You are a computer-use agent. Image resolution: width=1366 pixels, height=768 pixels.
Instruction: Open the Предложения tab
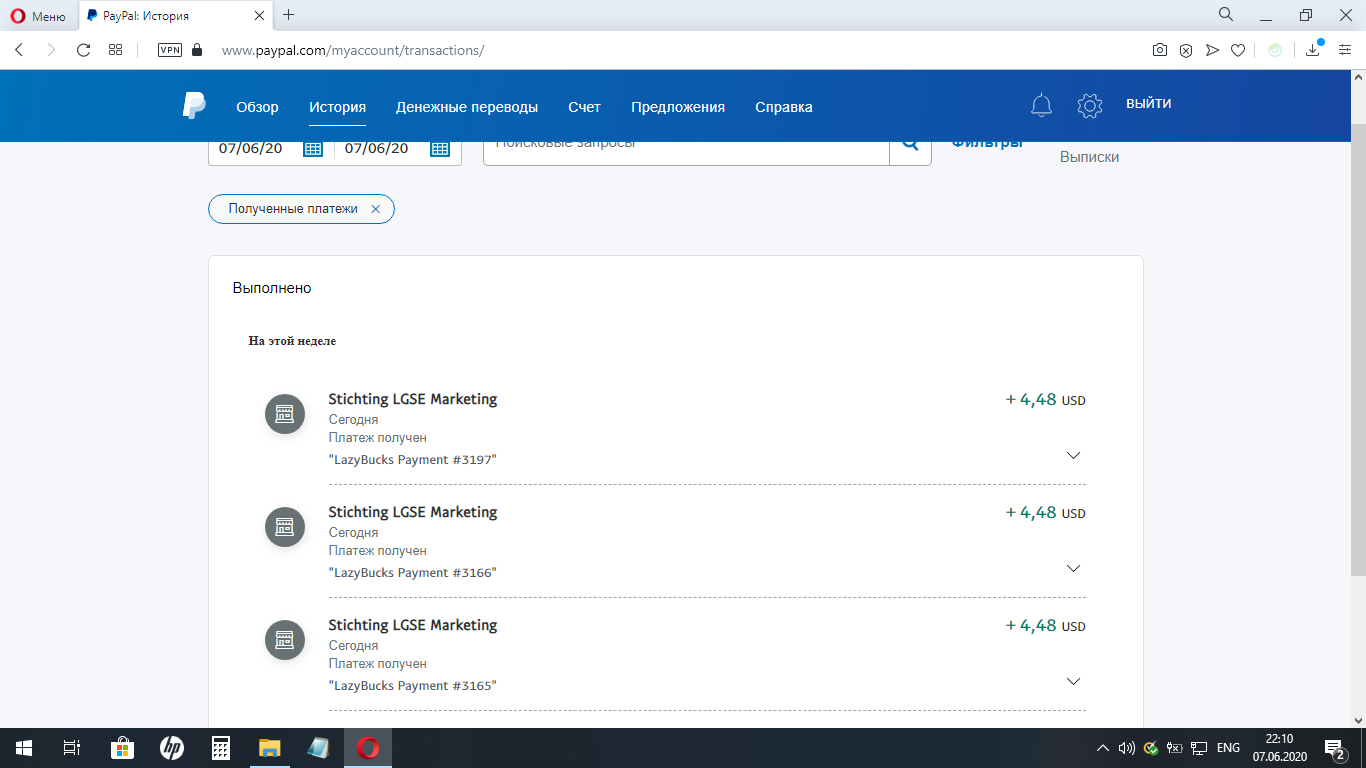click(x=678, y=107)
